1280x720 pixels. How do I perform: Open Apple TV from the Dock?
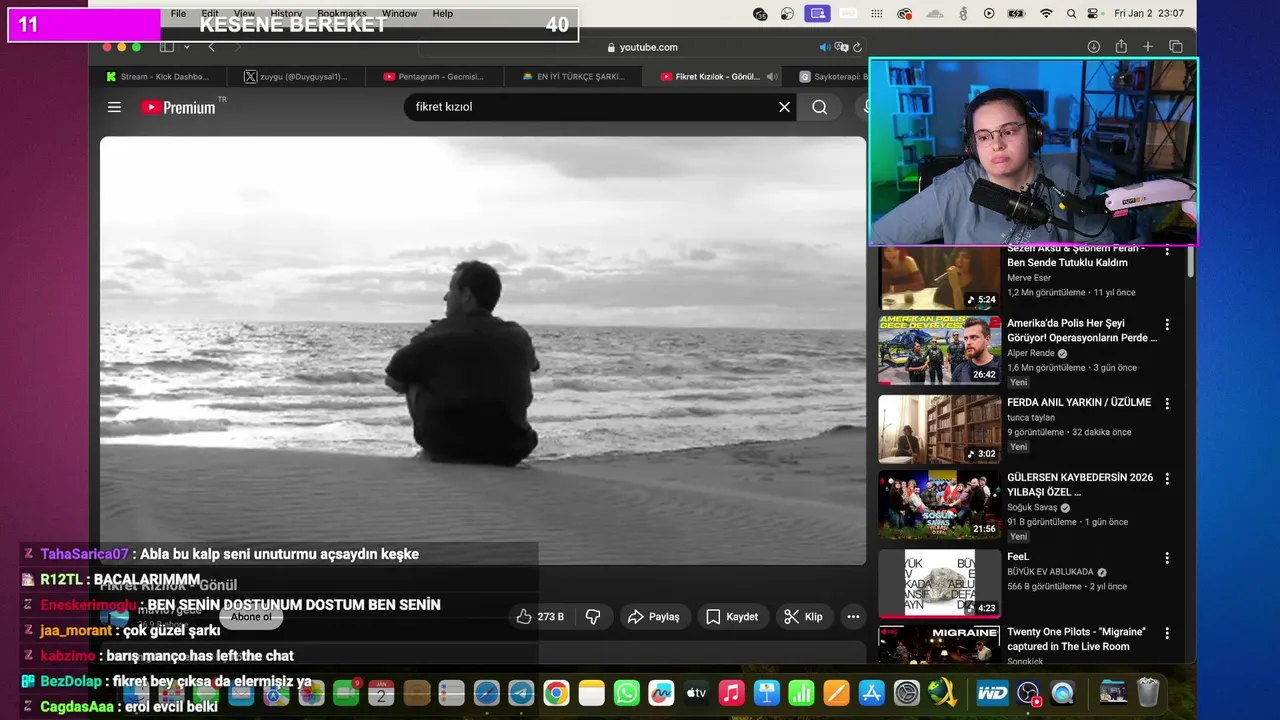(x=696, y=693)
